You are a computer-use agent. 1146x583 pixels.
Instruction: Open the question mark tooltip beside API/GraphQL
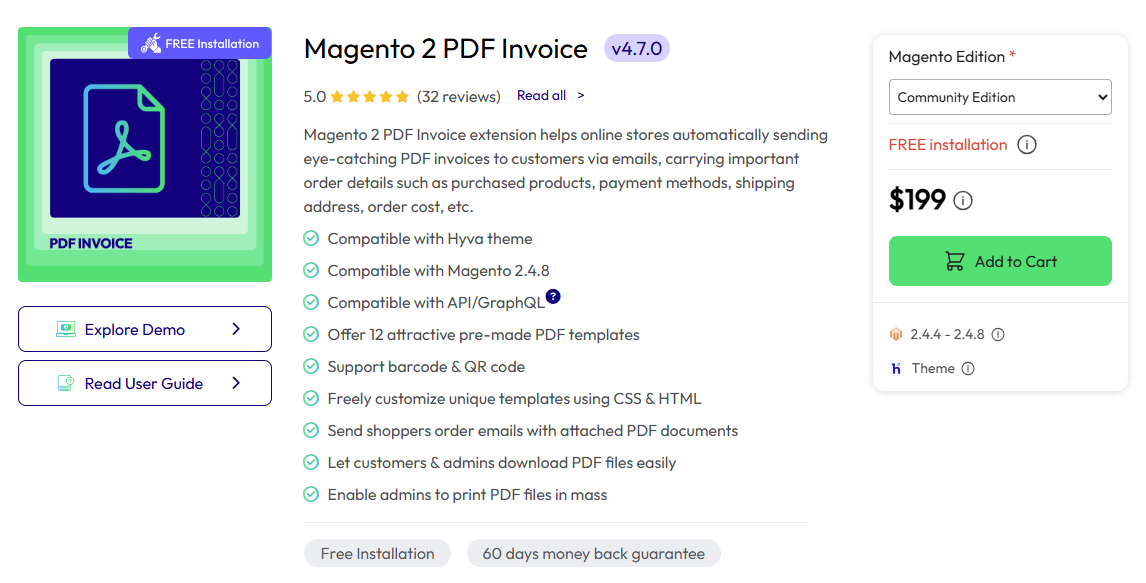(x=553, y=296)
